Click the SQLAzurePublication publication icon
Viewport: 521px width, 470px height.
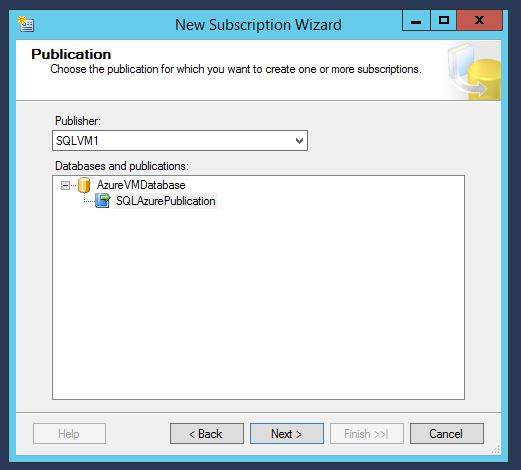(x=103, y=201)
